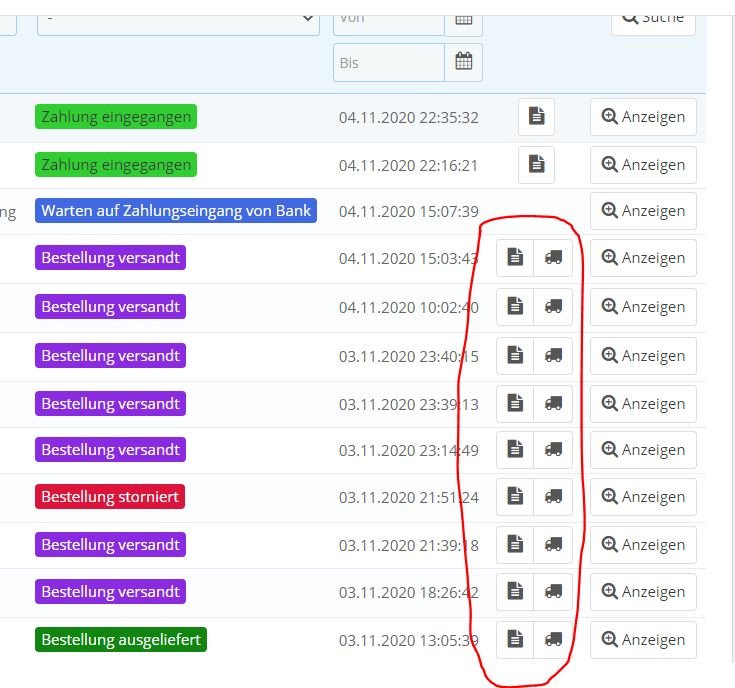Open delivery truck icon for order 03.11.2020 21:51:24
Viewport: 735px width, 688px height.
(553, 497)
